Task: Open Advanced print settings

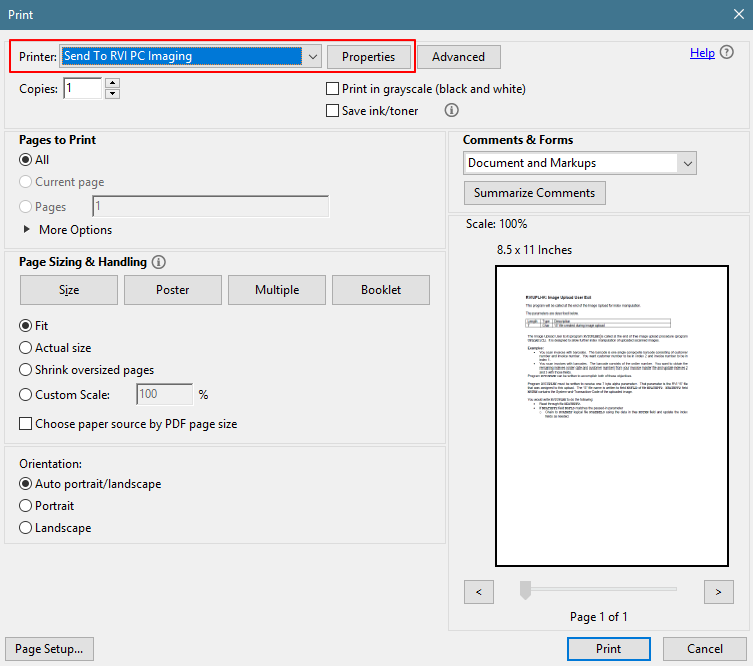Action: pyautogui.click(x=459, y=57)
